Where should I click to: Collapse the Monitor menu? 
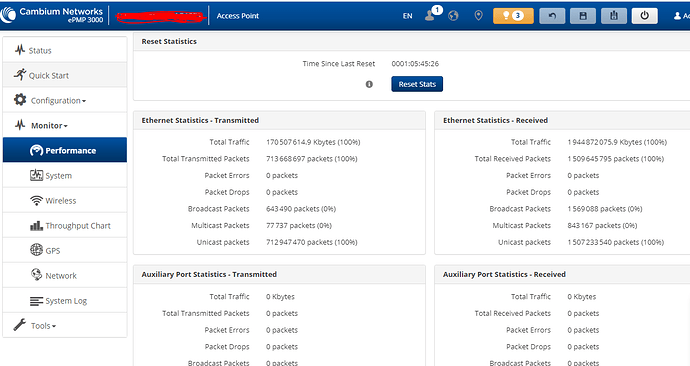pyautogui.click(x=65, y=125)
